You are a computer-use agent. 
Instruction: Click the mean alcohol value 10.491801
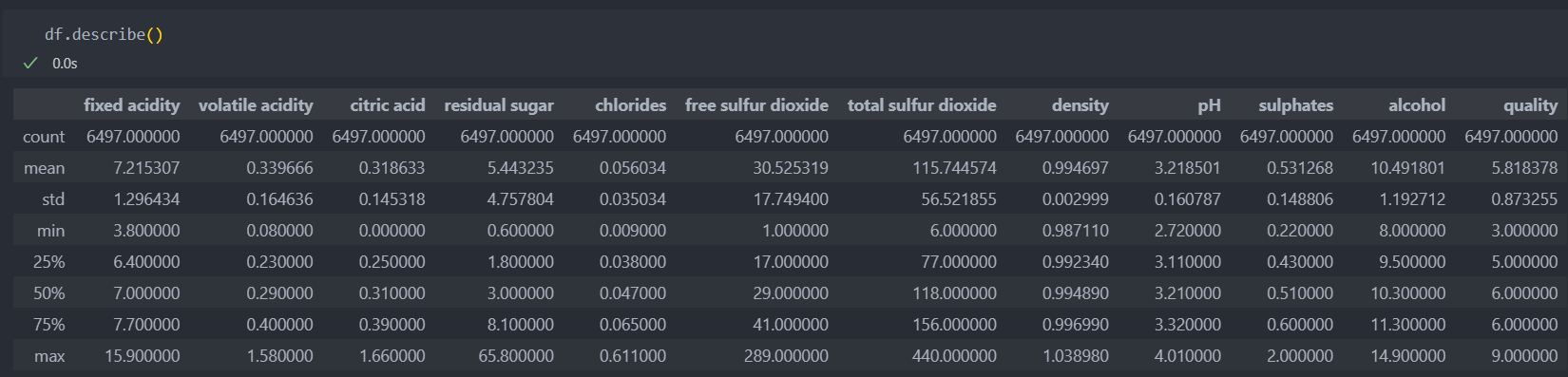click(1408, 168)
